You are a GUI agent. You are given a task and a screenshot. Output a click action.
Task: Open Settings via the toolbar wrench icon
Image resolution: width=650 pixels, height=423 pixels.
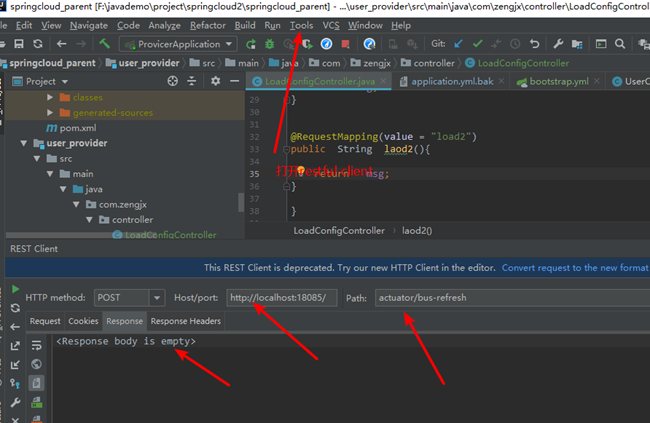[x=558, y=44]
